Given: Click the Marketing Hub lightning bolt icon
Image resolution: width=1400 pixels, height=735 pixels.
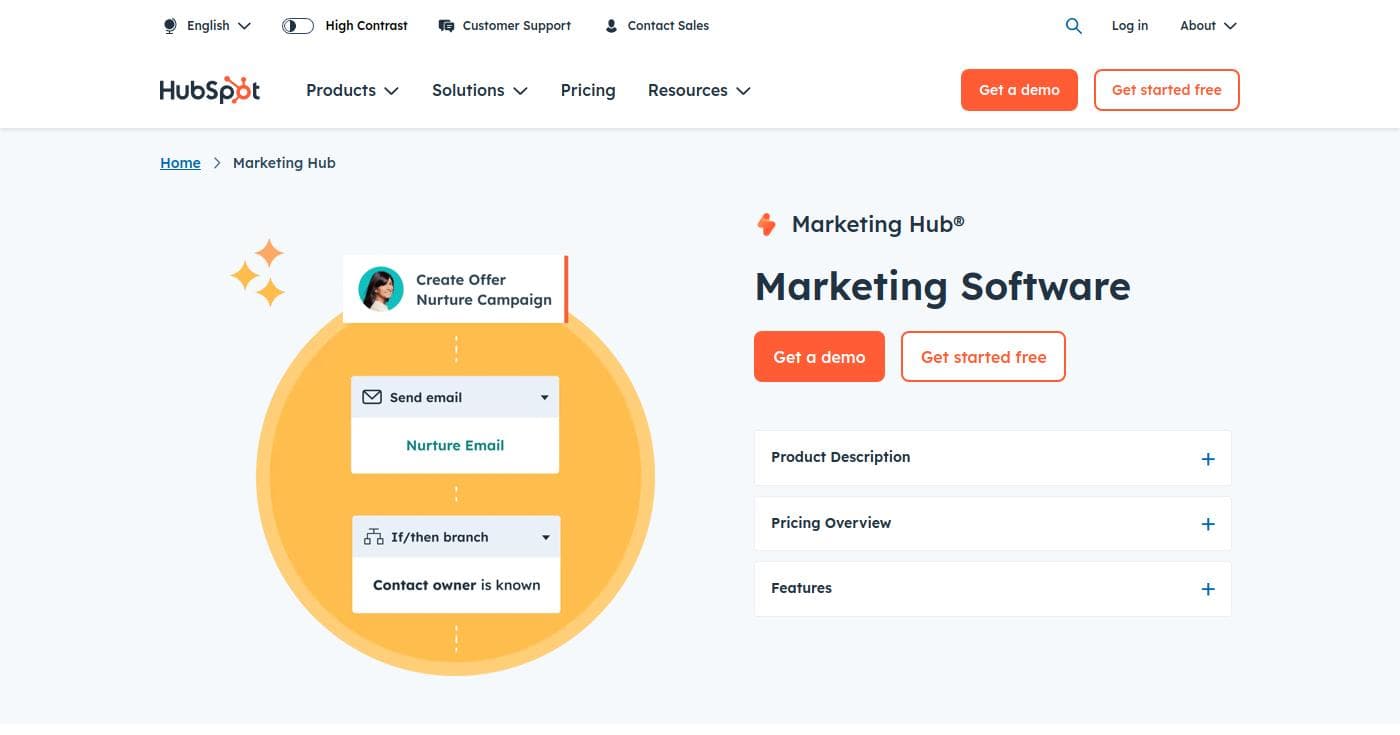Looking at the screenshot, I should coord(766,223).
